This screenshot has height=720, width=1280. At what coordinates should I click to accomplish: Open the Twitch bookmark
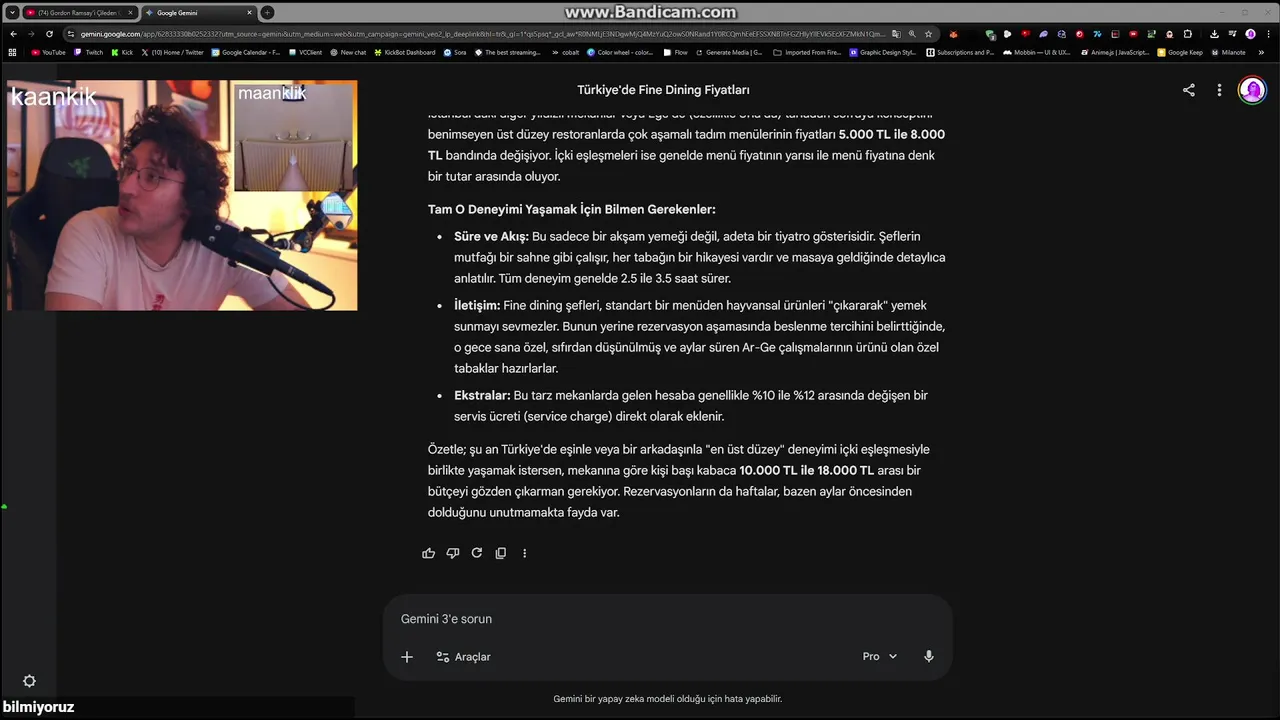(x=88, y=52)
